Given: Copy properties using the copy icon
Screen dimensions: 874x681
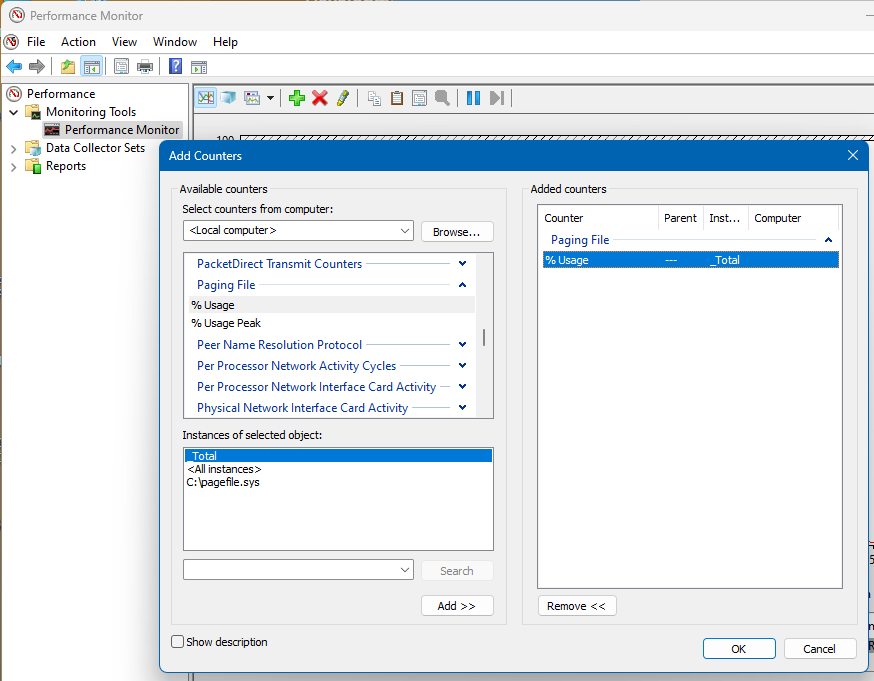Looking at the screenshot, I should (373, 97).
